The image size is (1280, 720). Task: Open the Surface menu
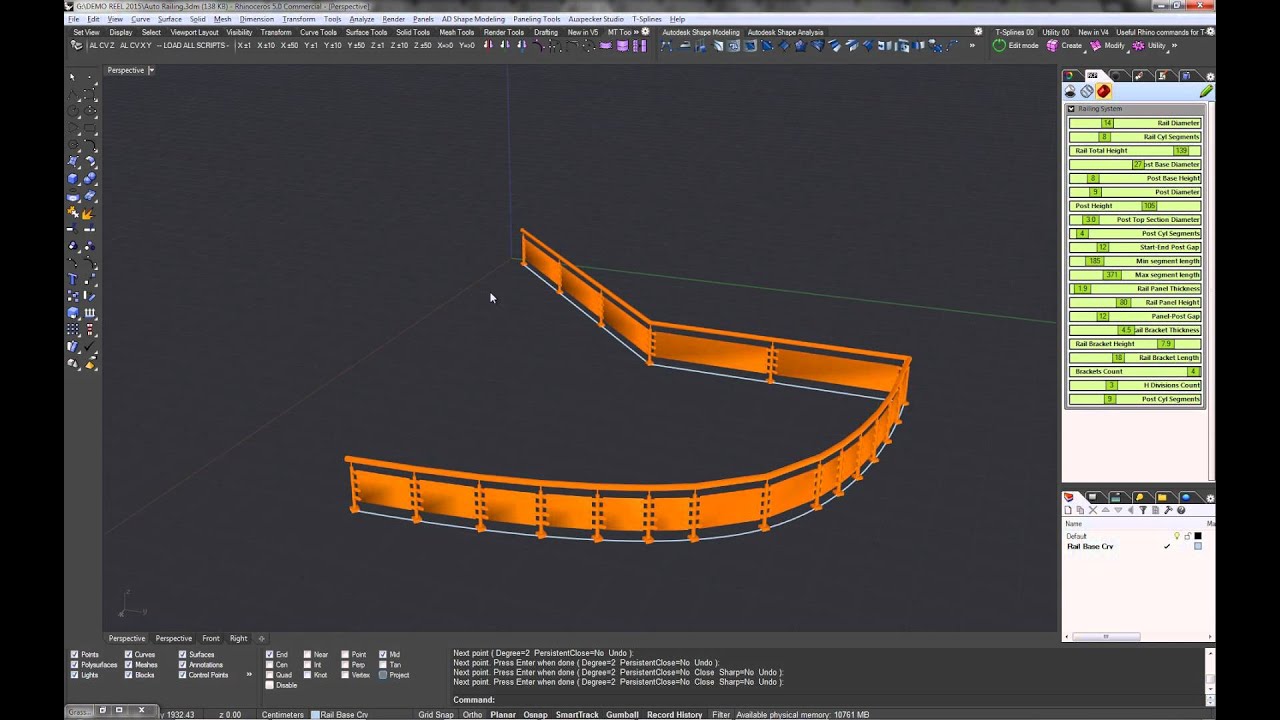pyautogui.click(x=169, y=19)
